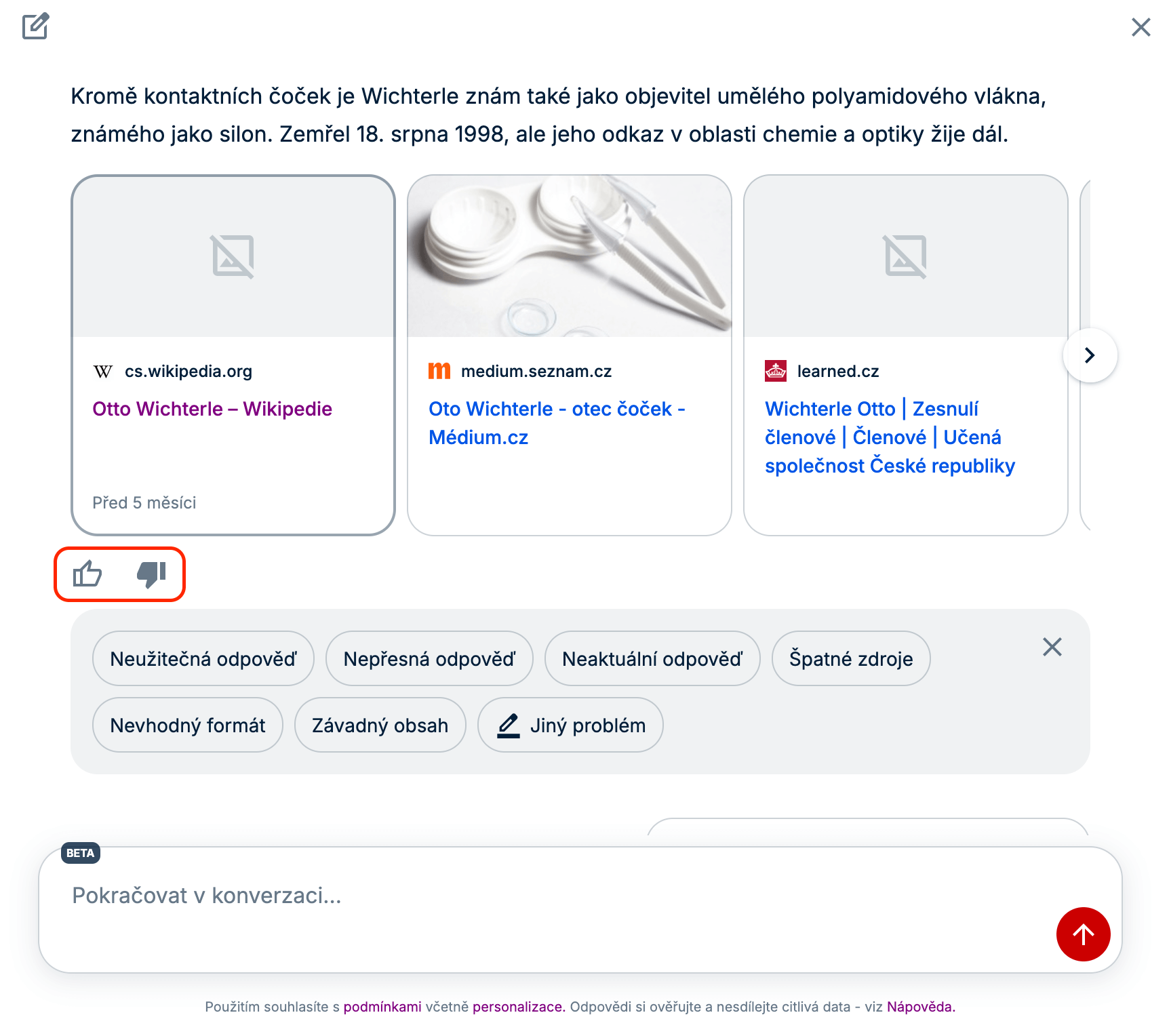Click the contact lens case thumbnail
The height and width of the screenshot is (1036, 1169).
[569, 256]
